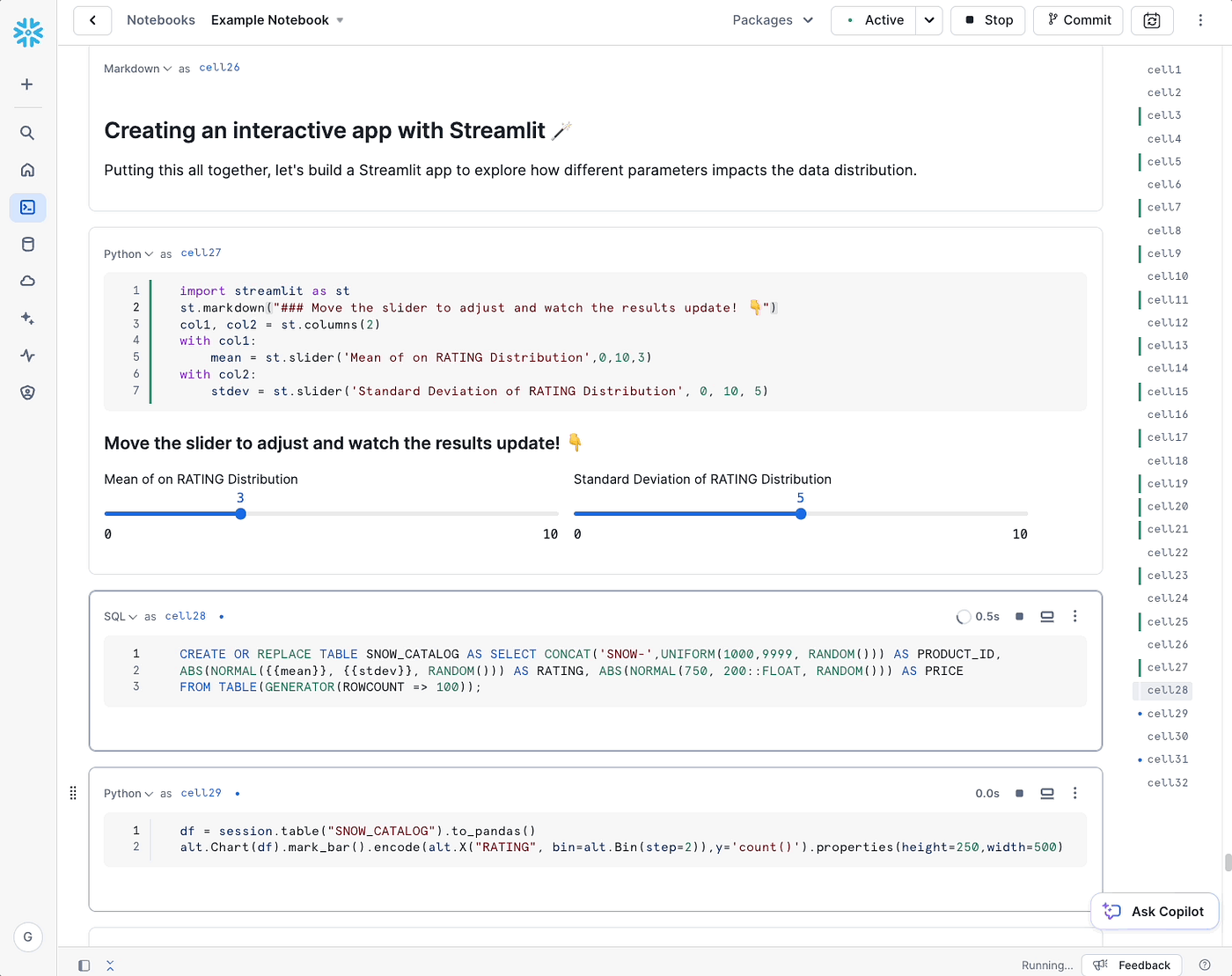The width and height of the screenshot is (1232, 976).
Task: Click the back arrow button
Action: point(92,20)
